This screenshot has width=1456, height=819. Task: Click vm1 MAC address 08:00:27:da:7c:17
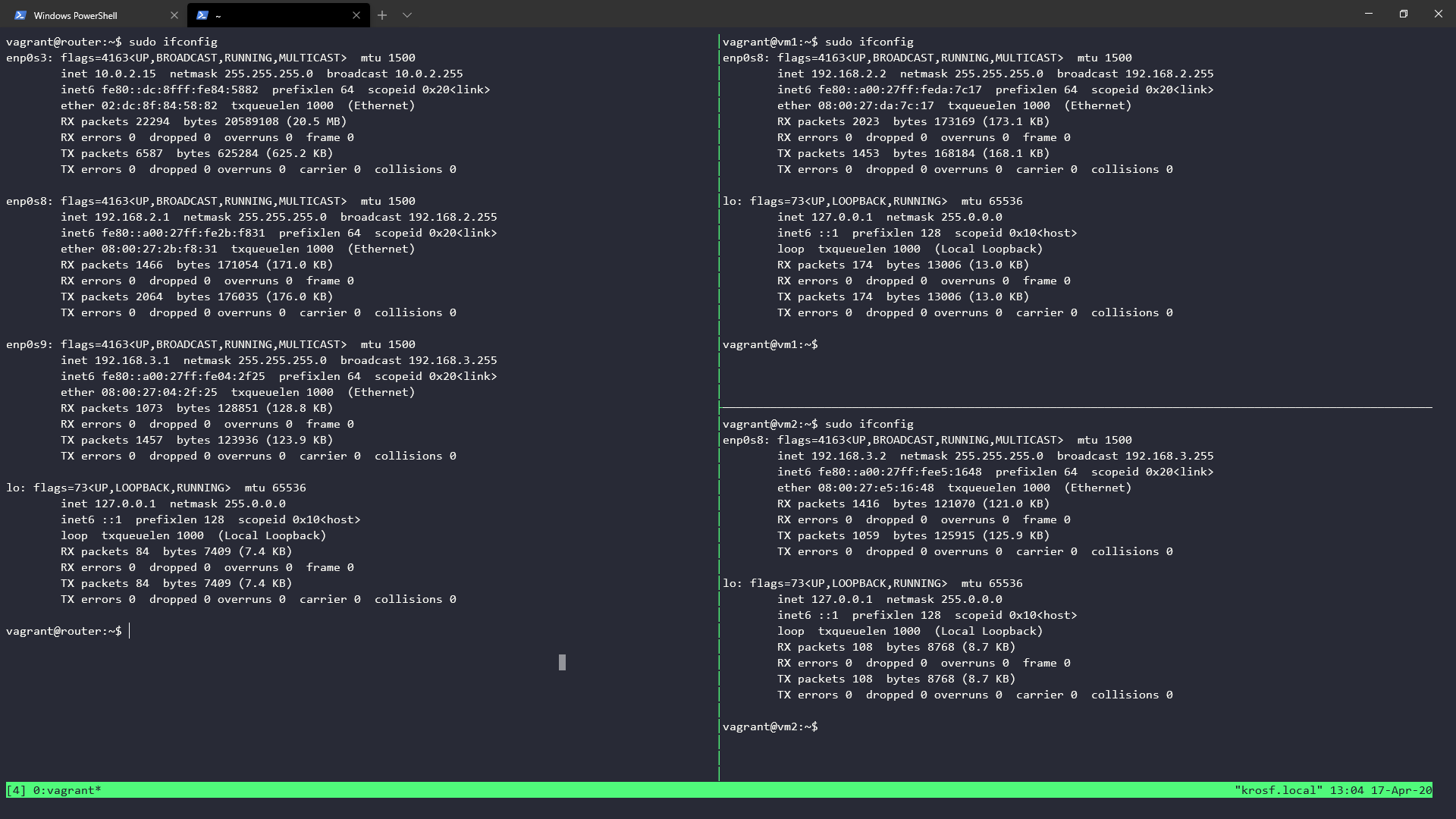pyautogui.click(x=876, y=105)
